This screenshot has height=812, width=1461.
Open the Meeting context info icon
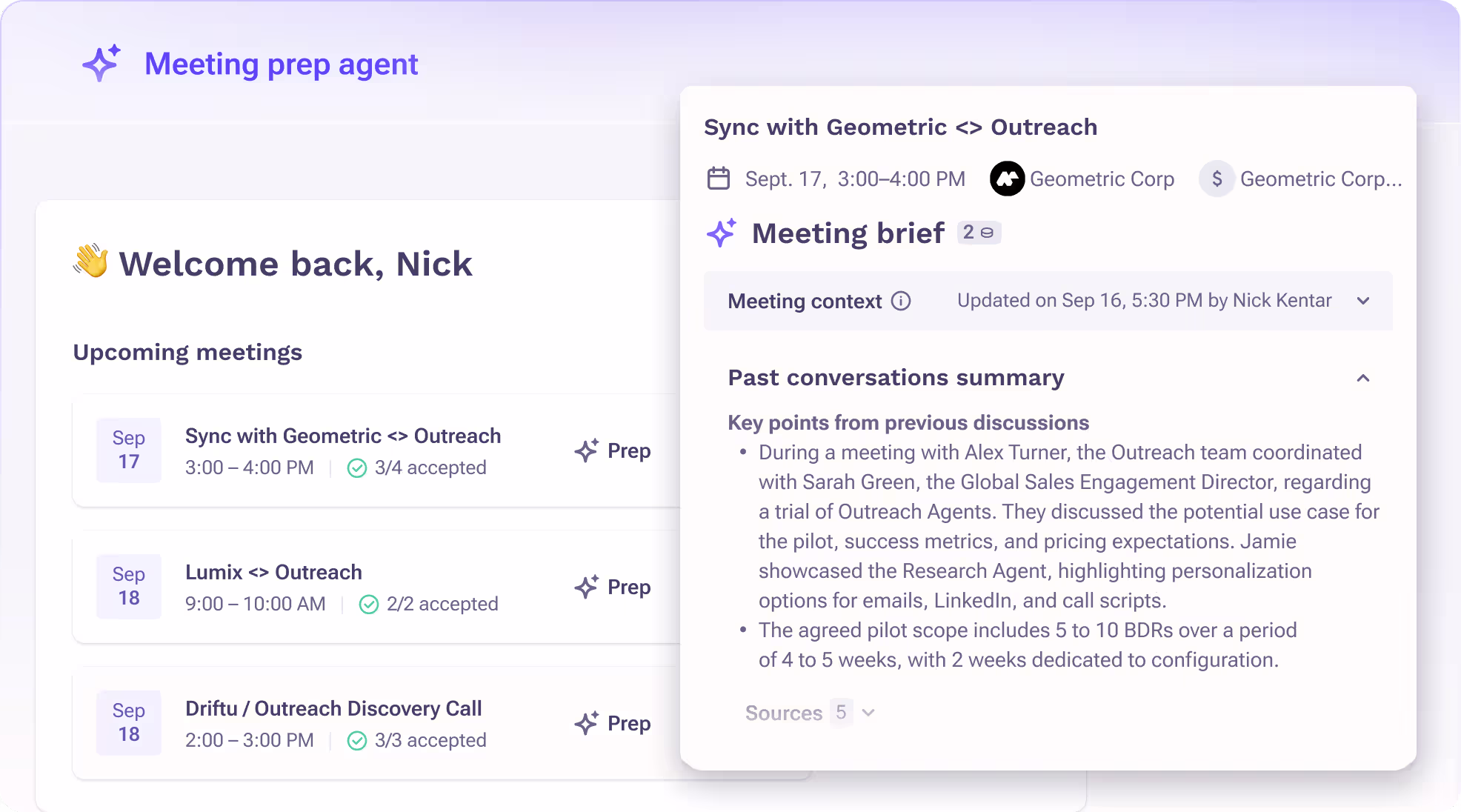coord(901,301)
